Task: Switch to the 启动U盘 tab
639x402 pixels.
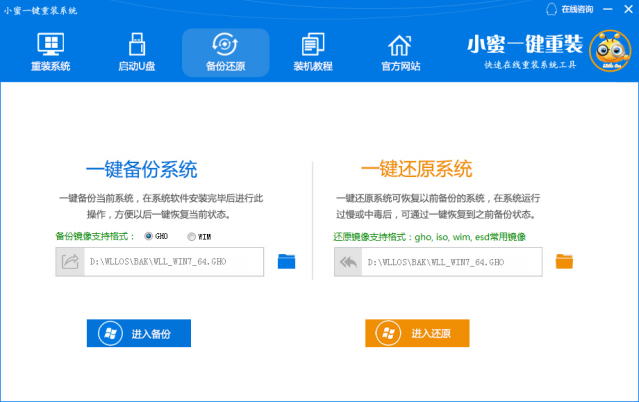Action: (137, 53)
